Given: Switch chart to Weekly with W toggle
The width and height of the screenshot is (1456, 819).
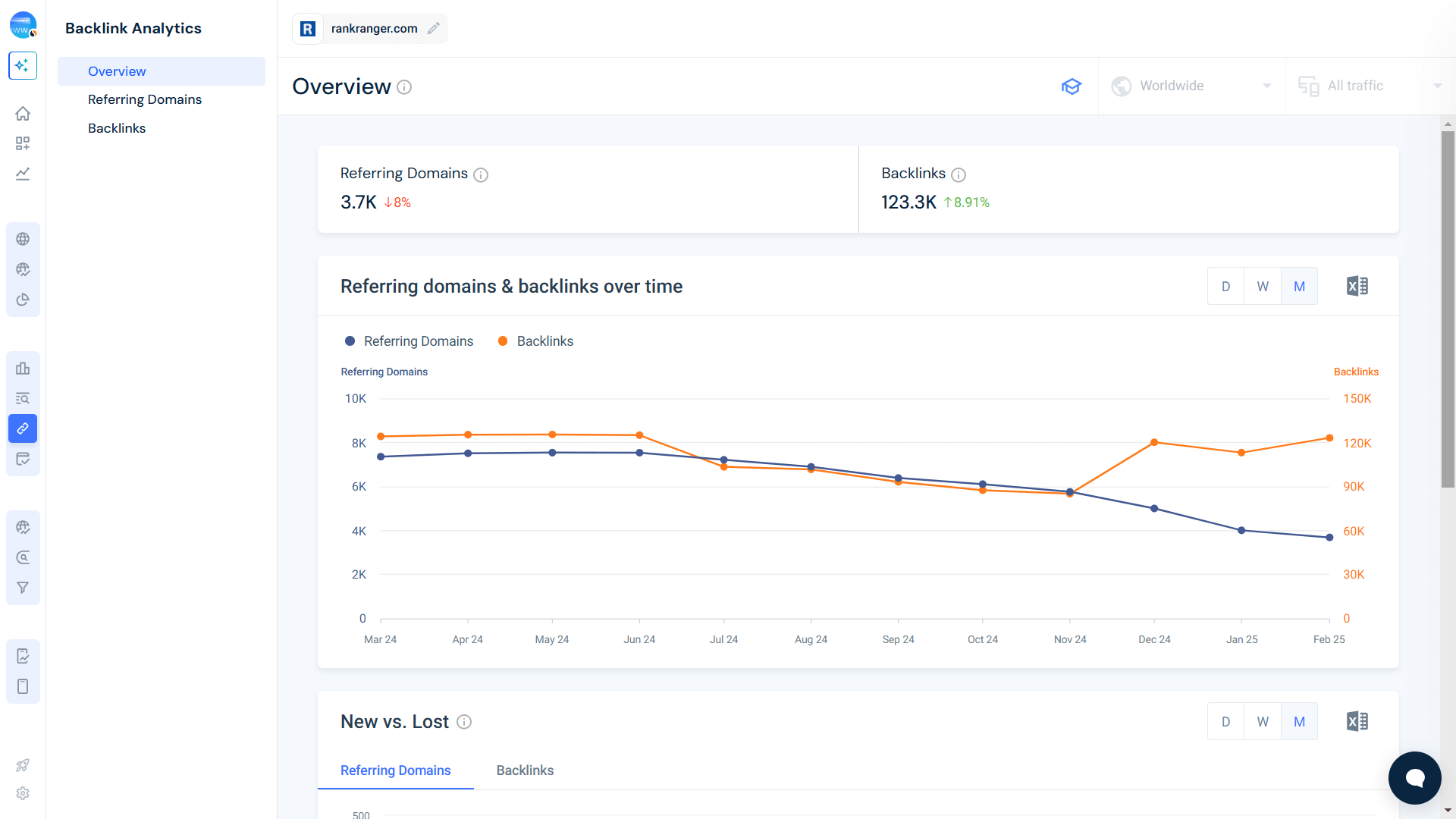Looking at the screenshot, I should coord(1263,286).
